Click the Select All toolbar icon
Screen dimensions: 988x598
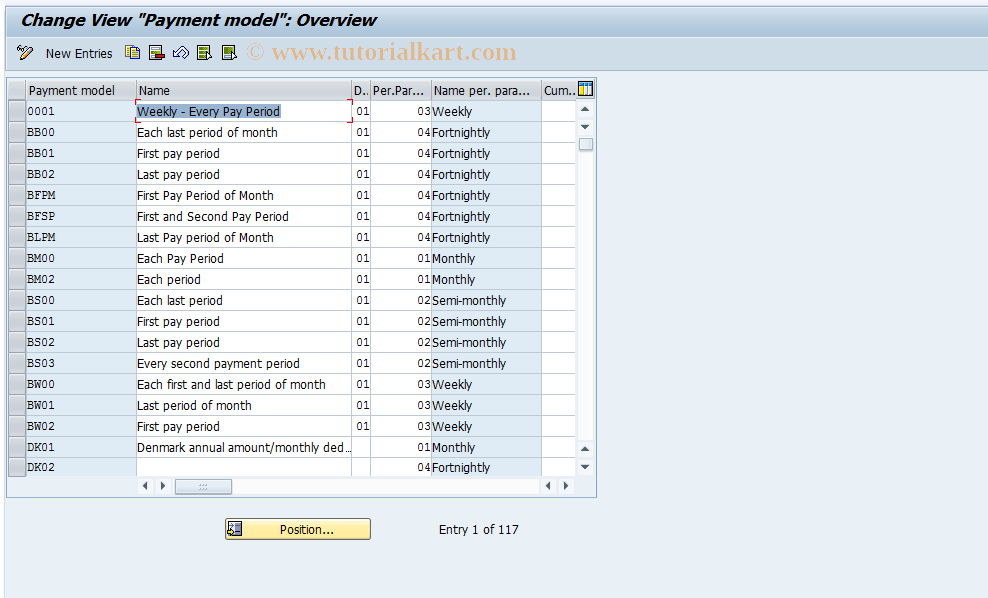click(x=204, y=53)
